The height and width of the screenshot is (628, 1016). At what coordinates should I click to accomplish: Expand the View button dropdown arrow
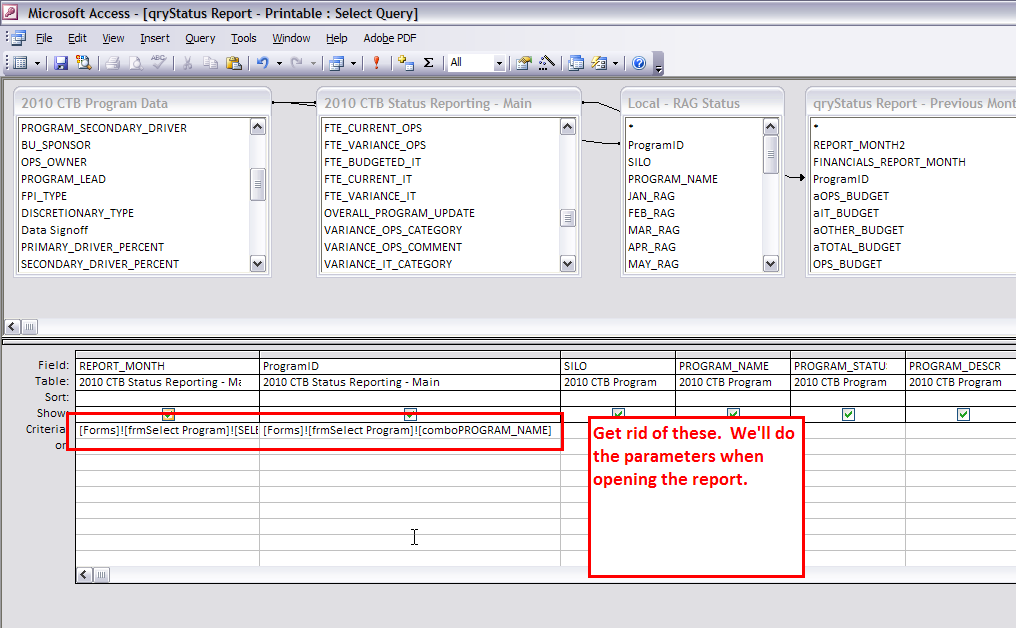[x=38, y=63]
